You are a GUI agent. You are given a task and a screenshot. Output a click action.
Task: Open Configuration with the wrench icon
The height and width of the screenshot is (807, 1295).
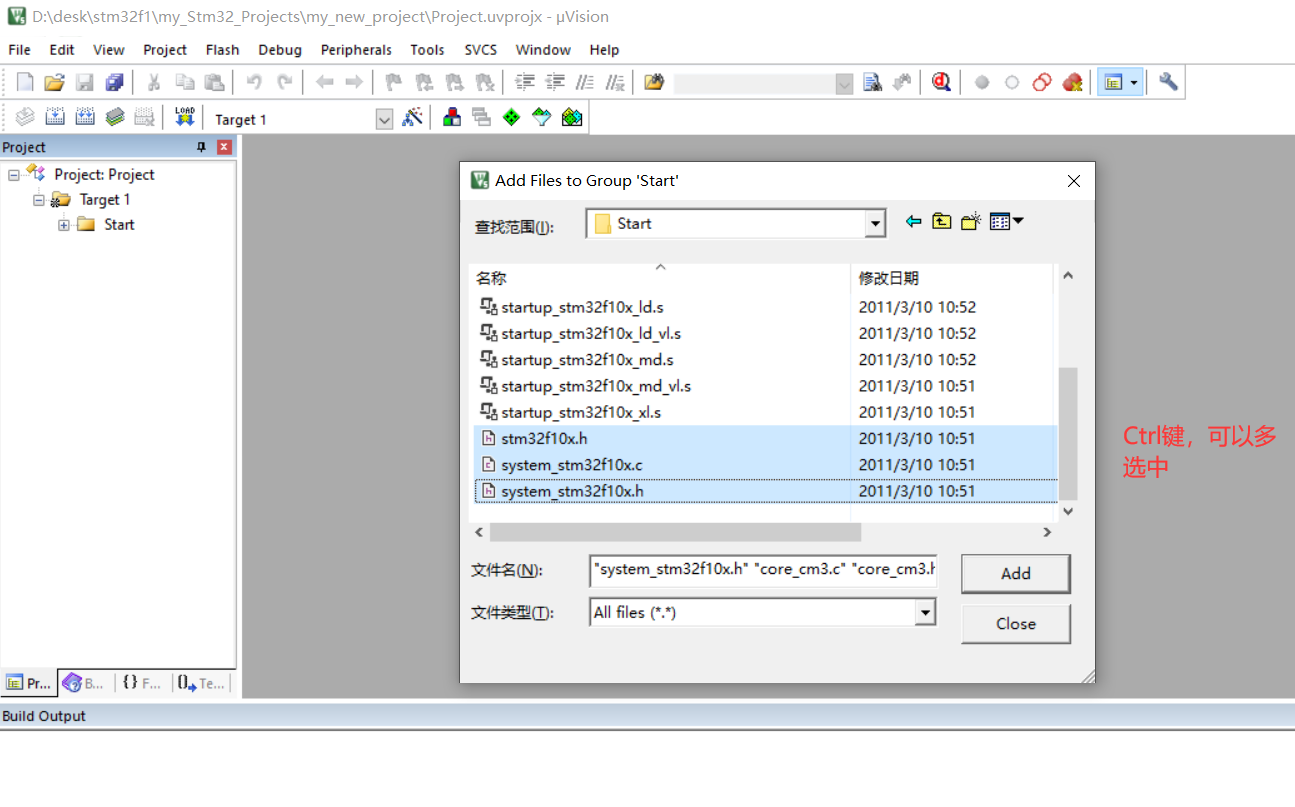pyautogui.click(x=1168, y=82)
